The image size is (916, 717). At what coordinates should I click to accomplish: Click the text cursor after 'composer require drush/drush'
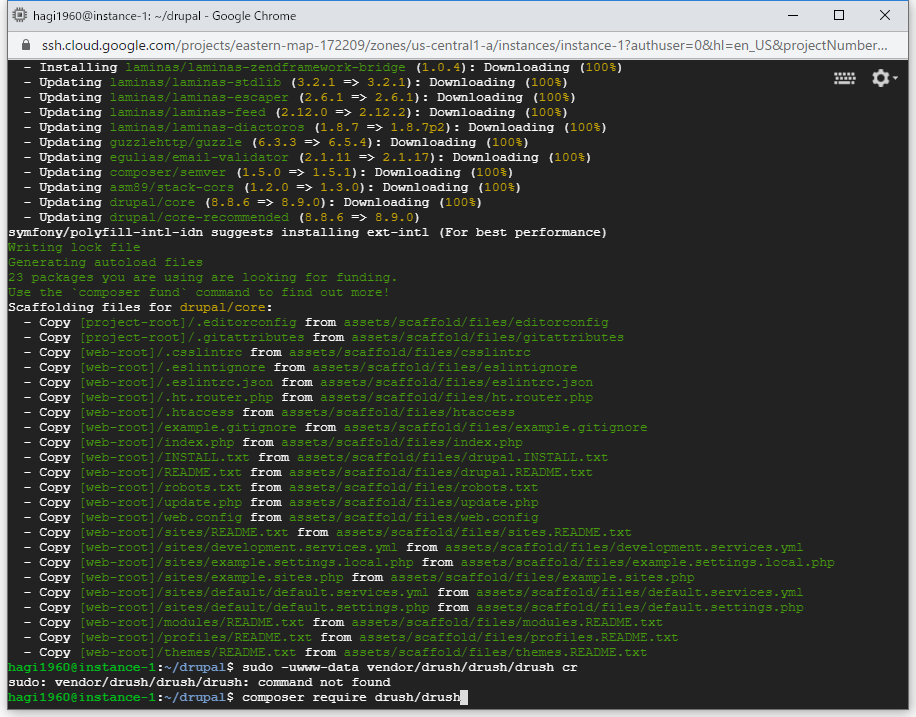tap(464, 697)
